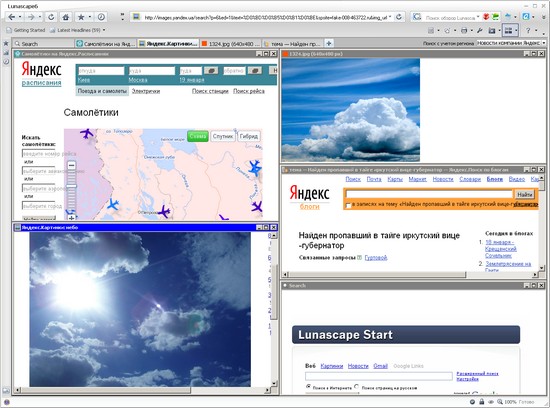Switch to 'Яндекс.Картинки' tab
This screenshot has width=550, height=408.
pyautogui.click(x=168, y=44)
